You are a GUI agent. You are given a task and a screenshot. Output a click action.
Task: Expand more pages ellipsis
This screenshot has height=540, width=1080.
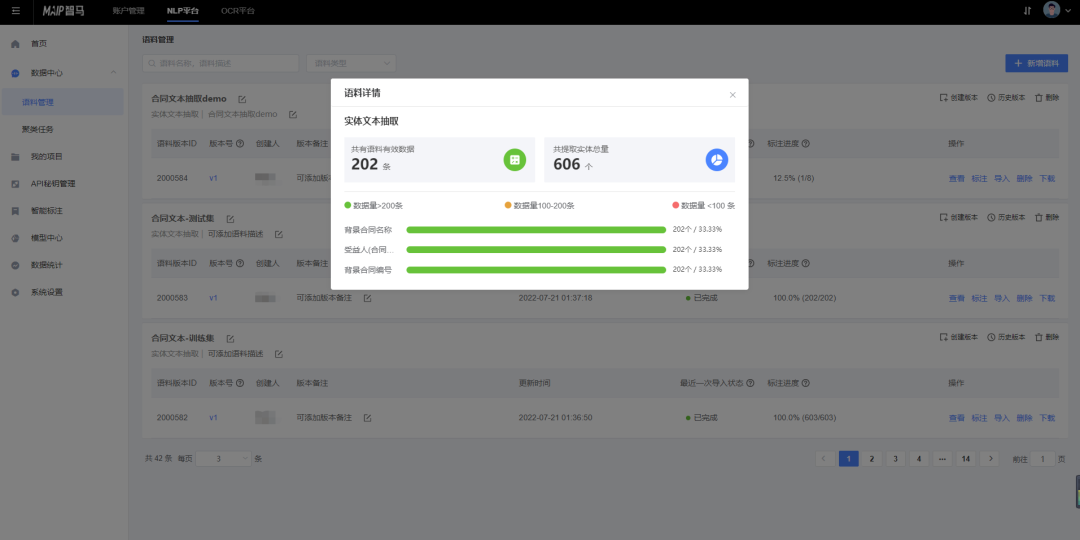point(942,459)
